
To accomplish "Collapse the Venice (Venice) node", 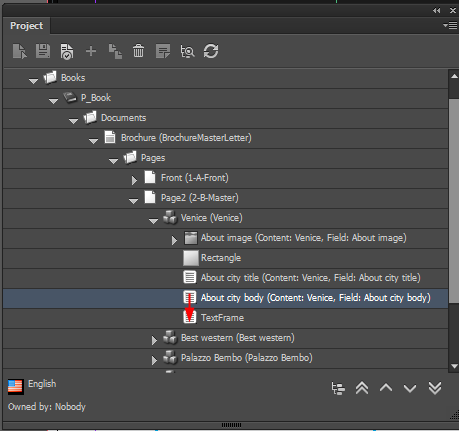I will [153, 220].
